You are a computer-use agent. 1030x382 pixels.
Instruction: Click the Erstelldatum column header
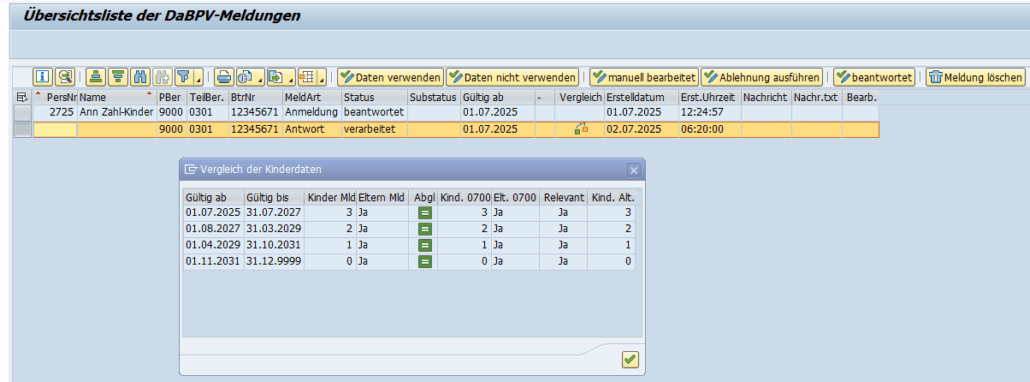[641, 97]
